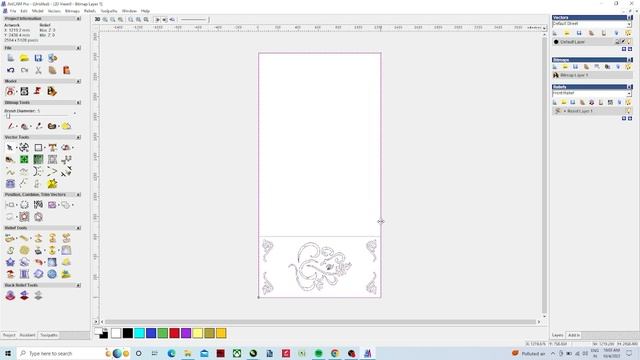The image size is (640, 360).
Task: Click Shape Editor icon in Relief Tools
Action: [x=10, y=238]
